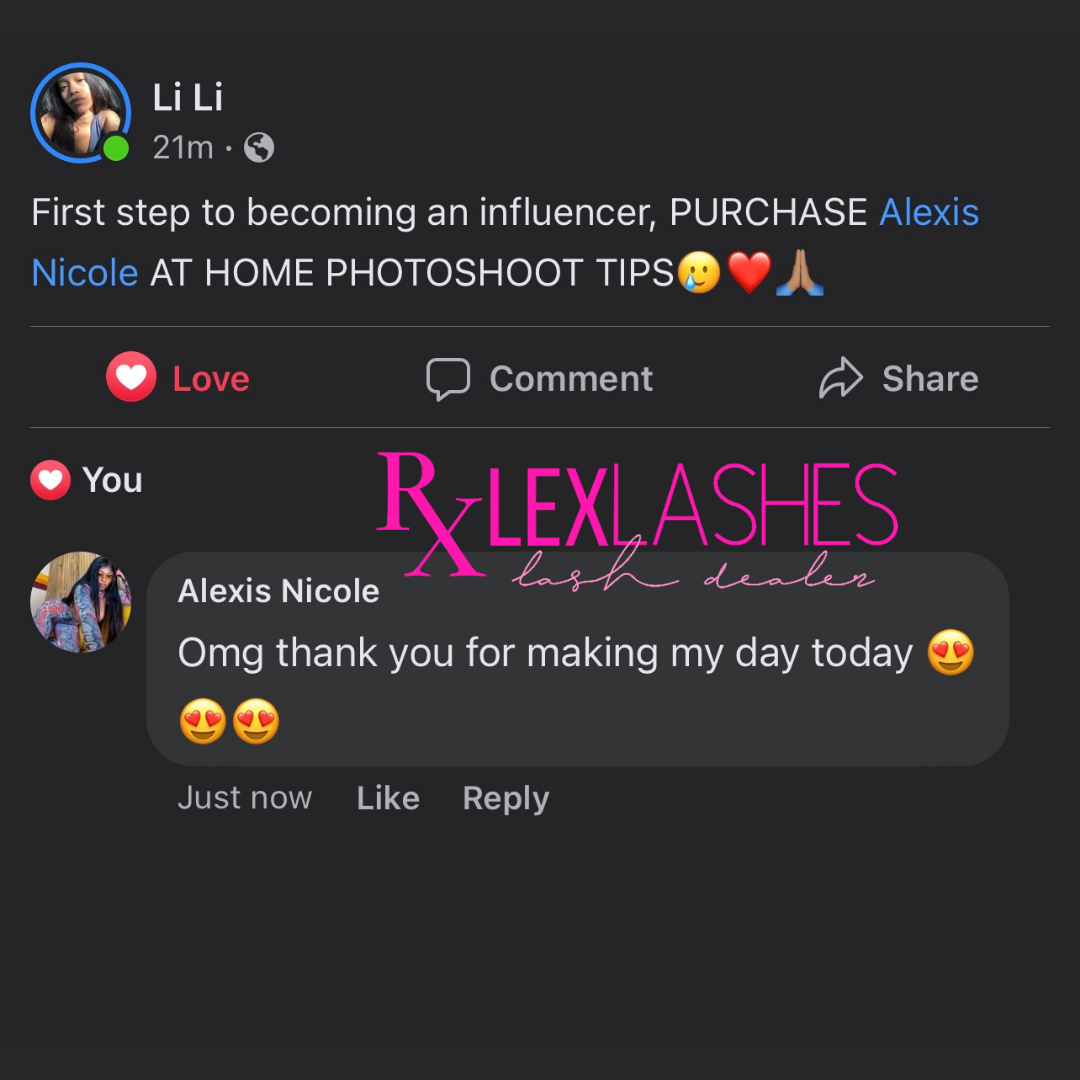Tap the Just now comment timestamp
Screen dimensions: 1080x1080
(x=245, y=798)
